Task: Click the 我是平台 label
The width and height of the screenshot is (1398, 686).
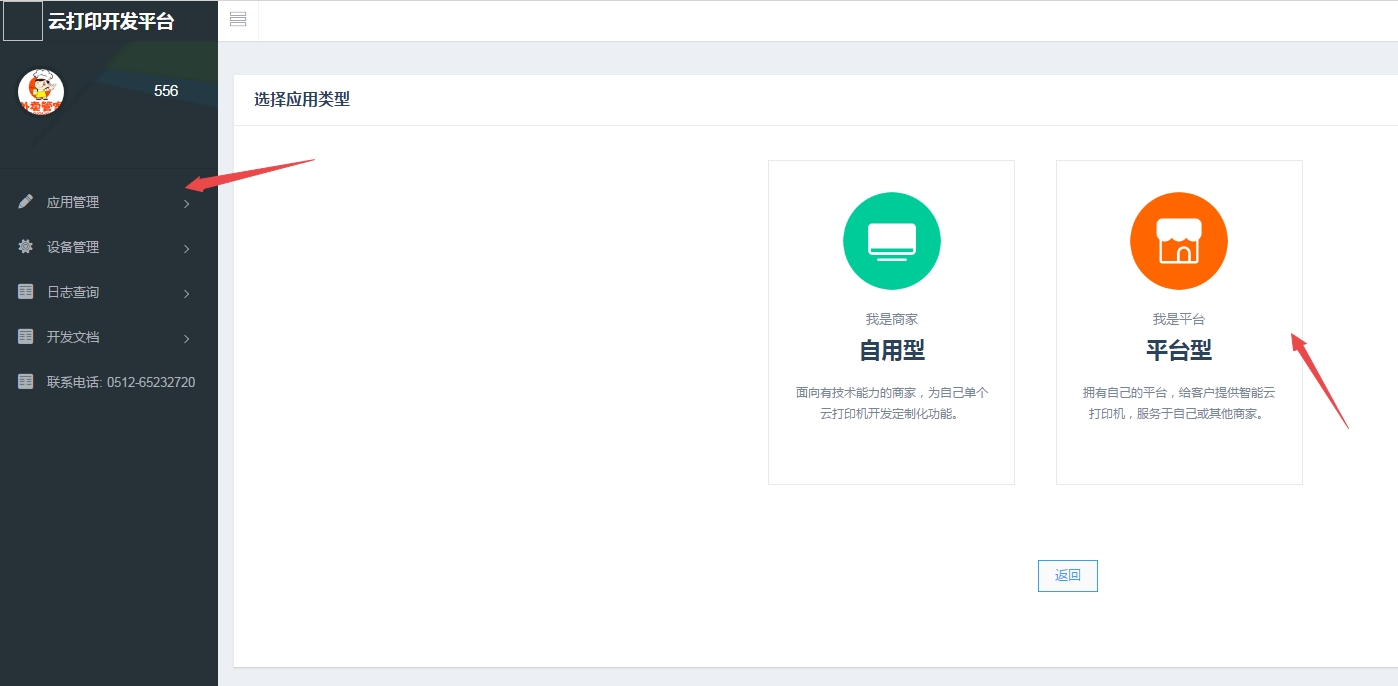Action: [x=1179, y=320]
